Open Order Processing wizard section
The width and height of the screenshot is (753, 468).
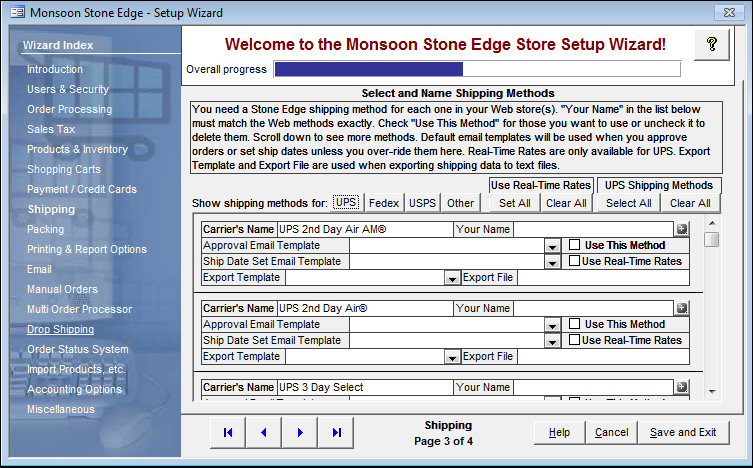[70, 109]
